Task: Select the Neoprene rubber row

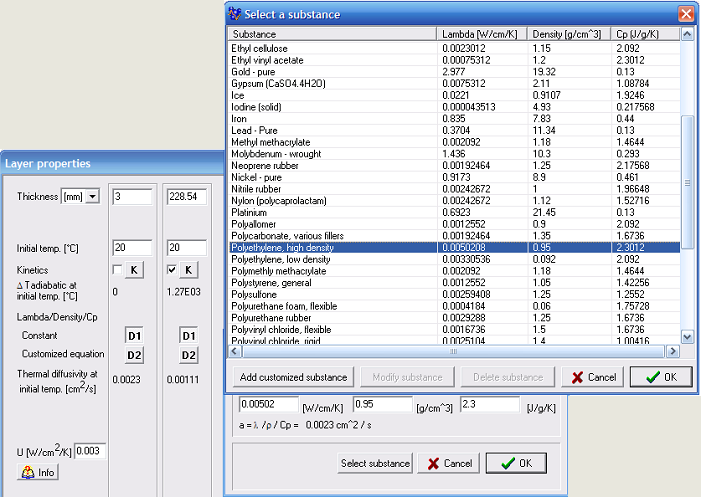Action: [x=455, y=165]
